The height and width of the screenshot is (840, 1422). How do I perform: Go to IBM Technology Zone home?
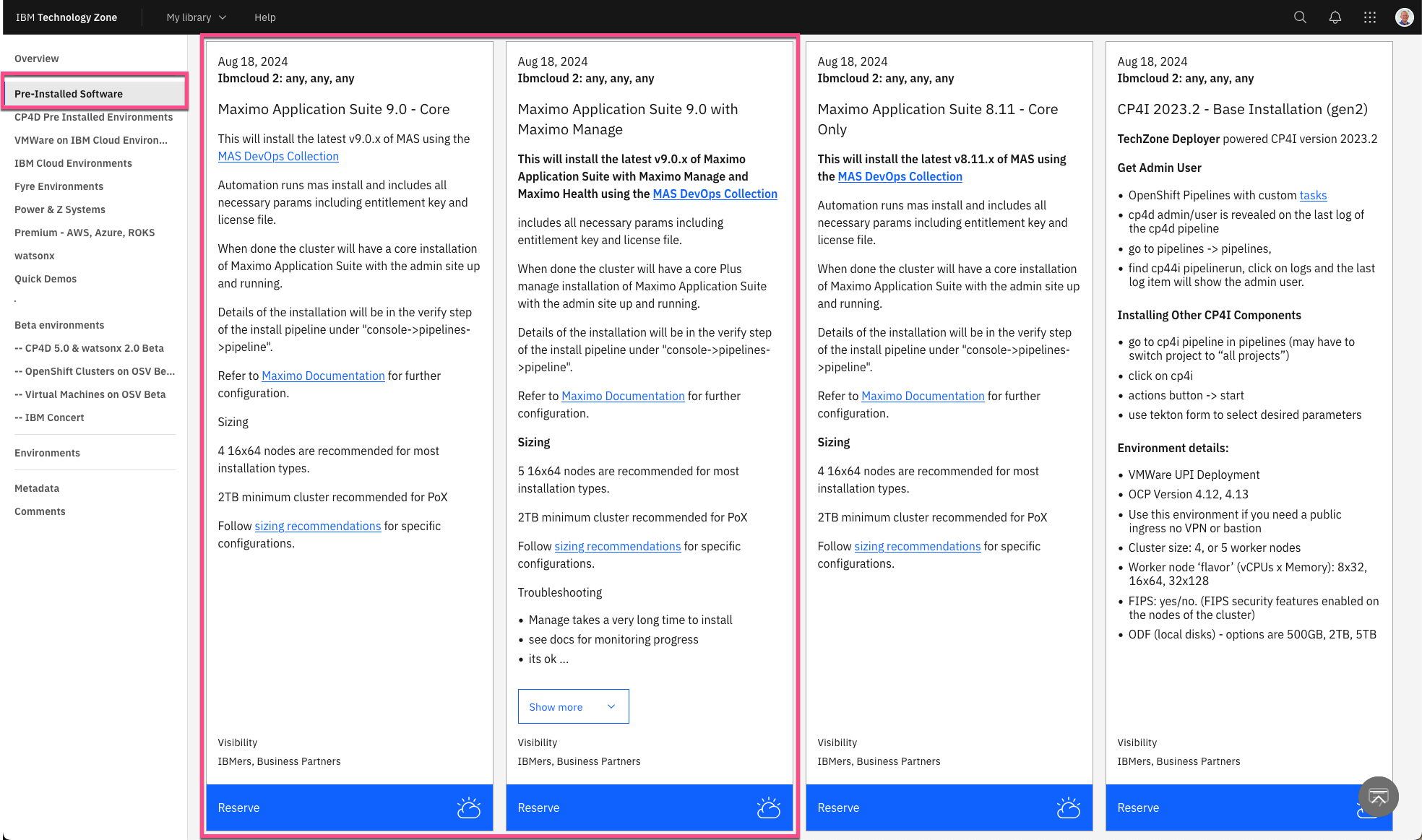click(x=66, y=17)
